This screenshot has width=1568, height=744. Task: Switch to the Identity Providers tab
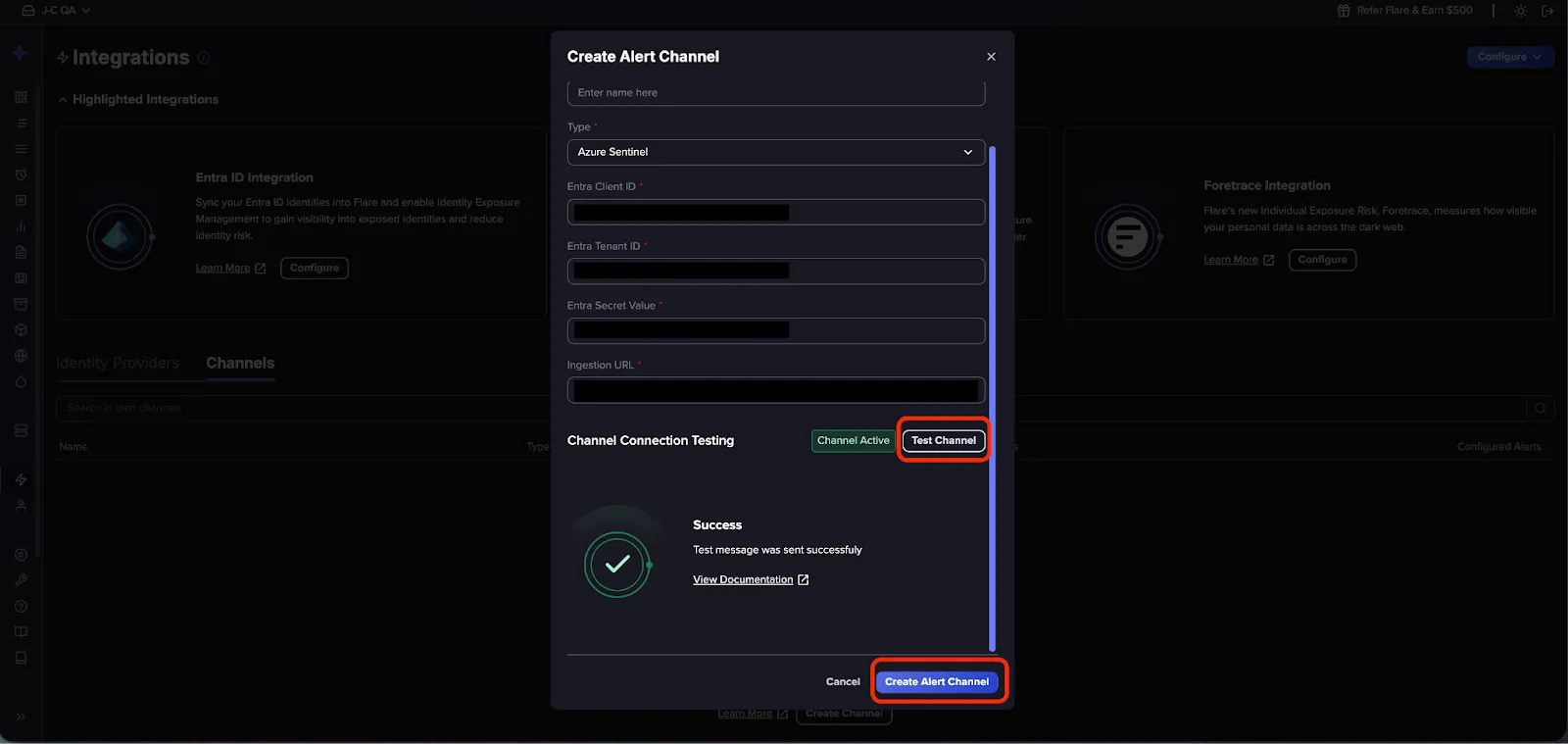point(118,364)
